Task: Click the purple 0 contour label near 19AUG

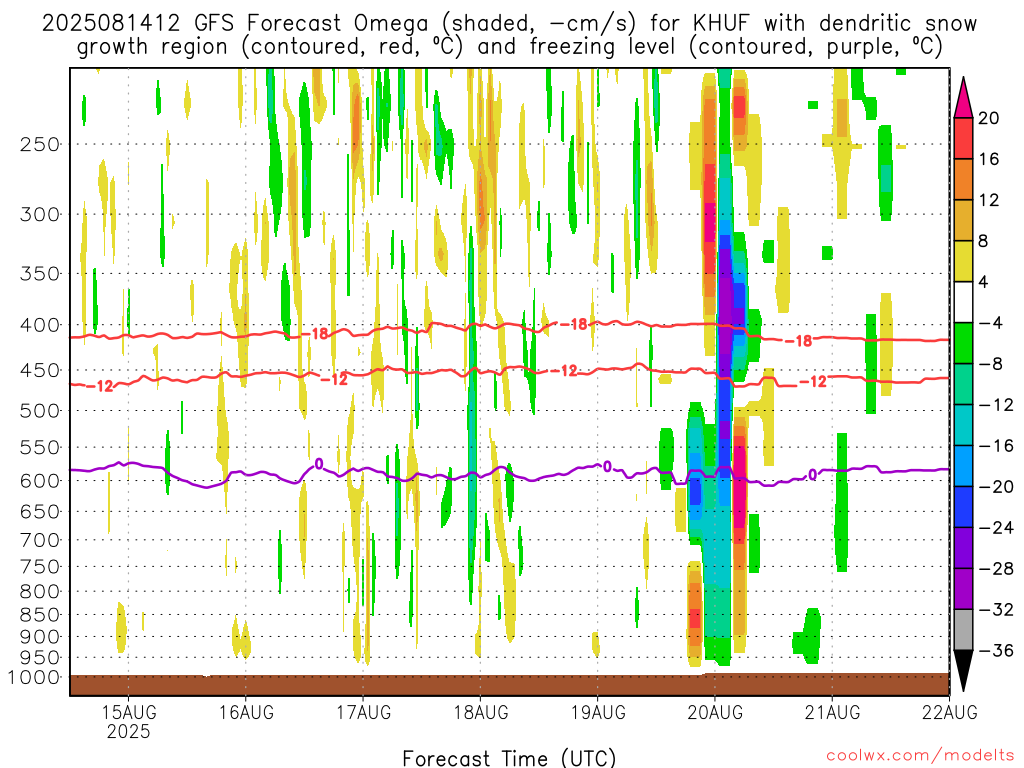Action: pyautogui.click(x=607, y=466)
